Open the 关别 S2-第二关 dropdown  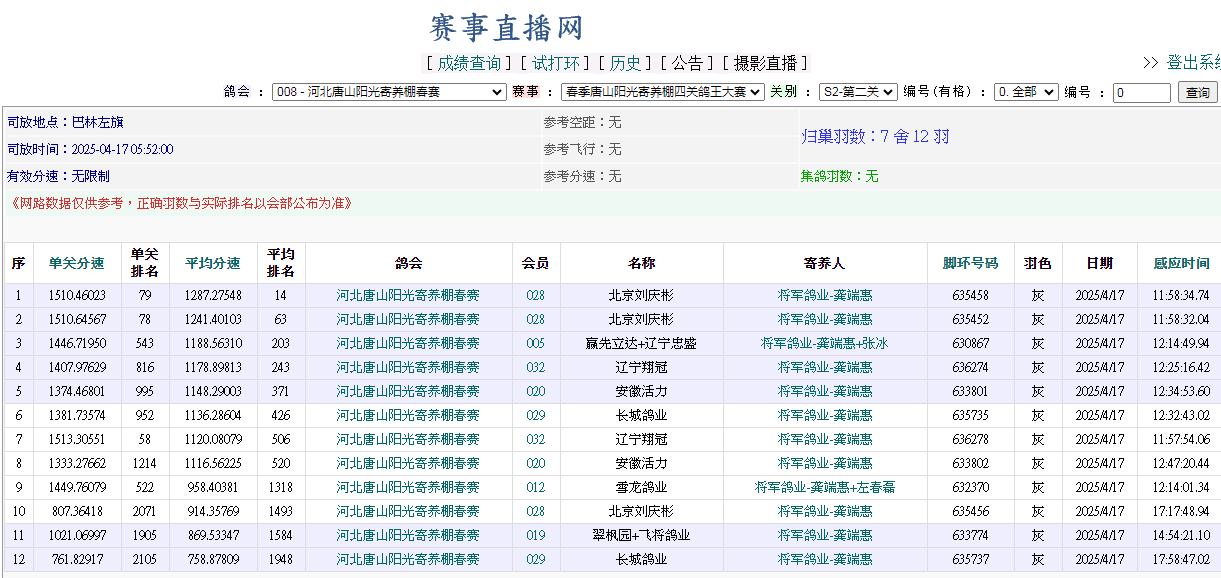[858, 92]
